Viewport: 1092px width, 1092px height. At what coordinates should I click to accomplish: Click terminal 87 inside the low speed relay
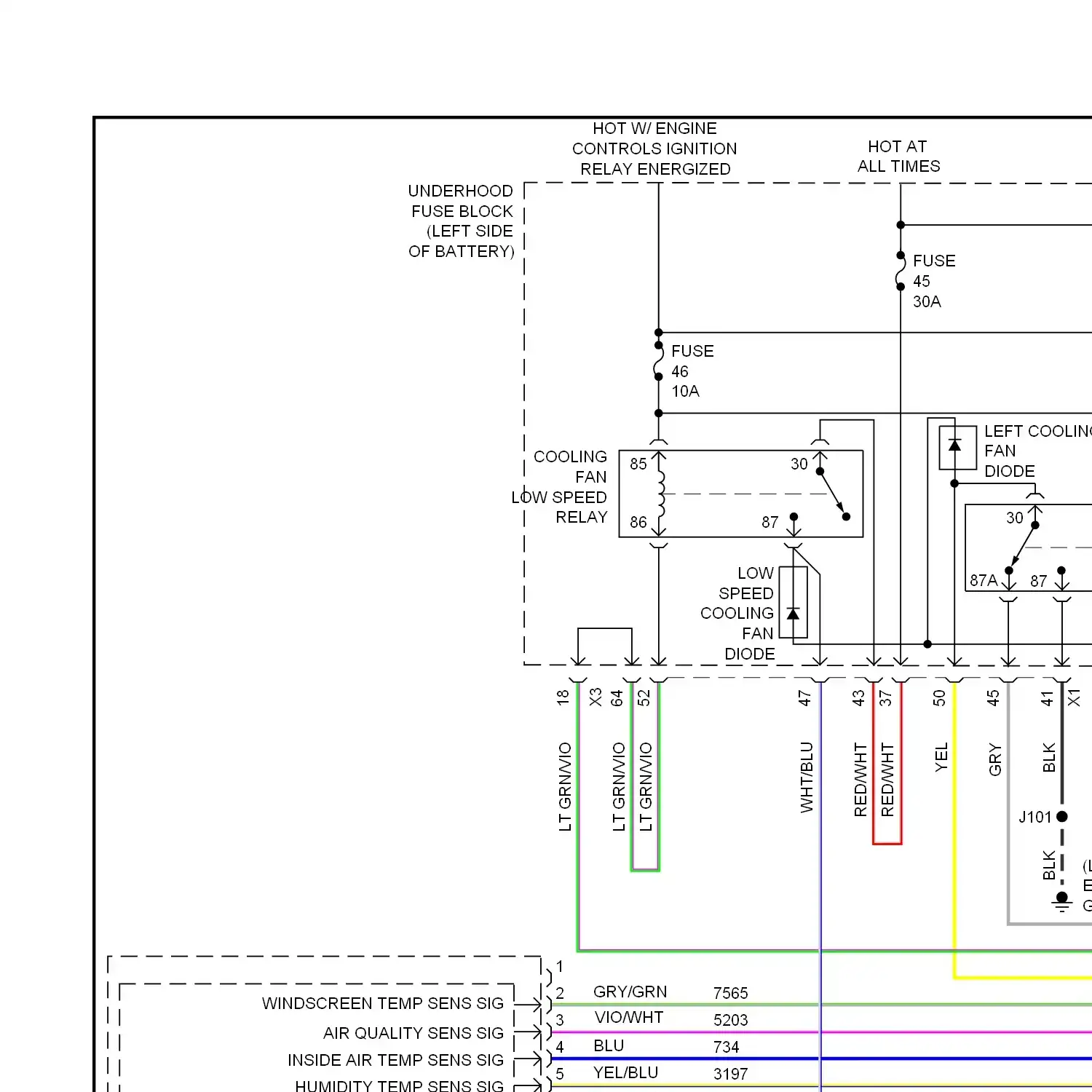(770, 522)
